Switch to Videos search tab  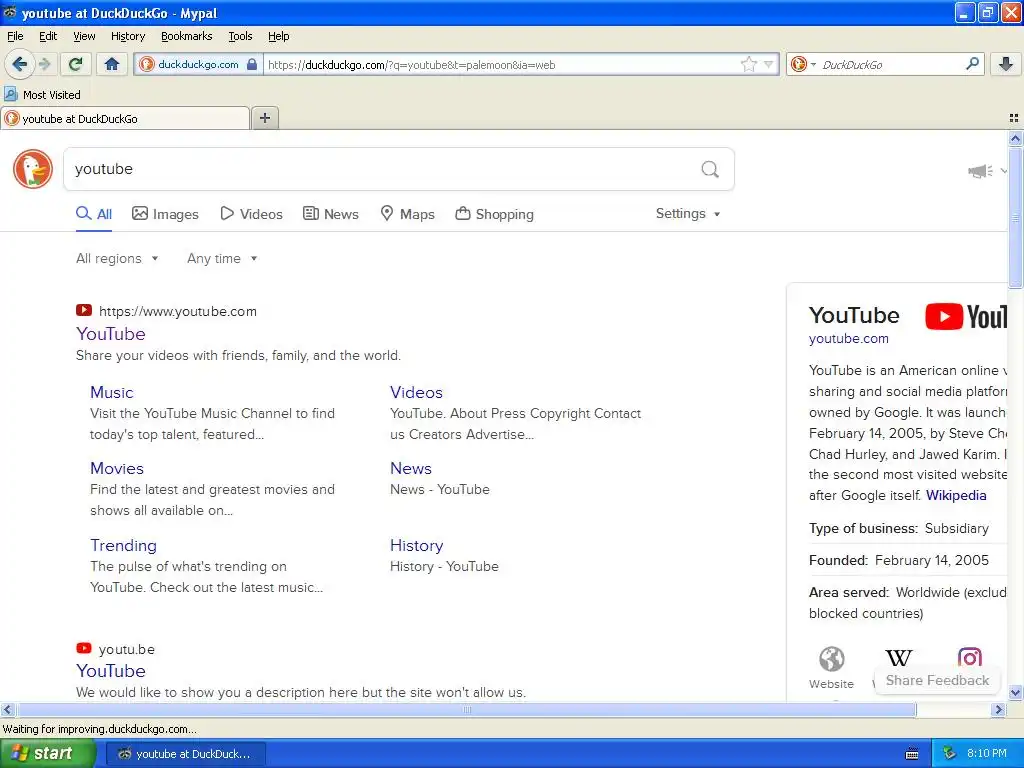point(251,214)
